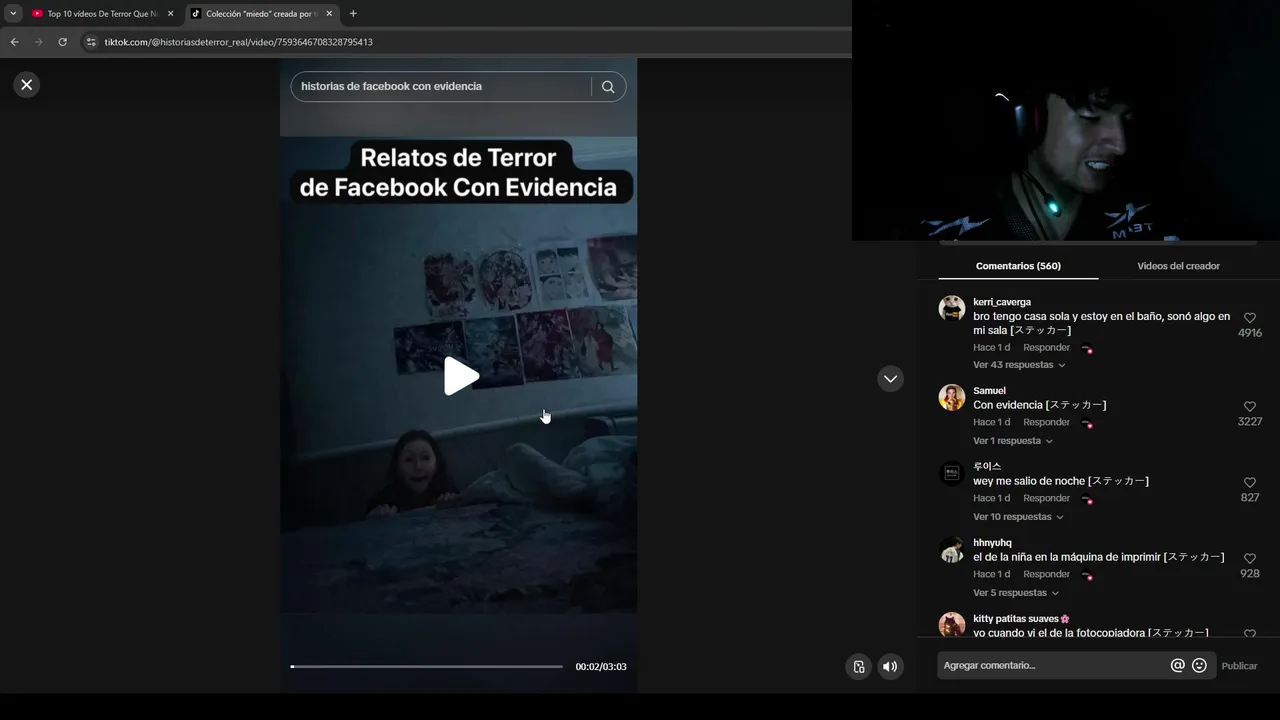Like Samuel's comment
Viewport: 1280px width, 720px height.
coord(1249,407)
